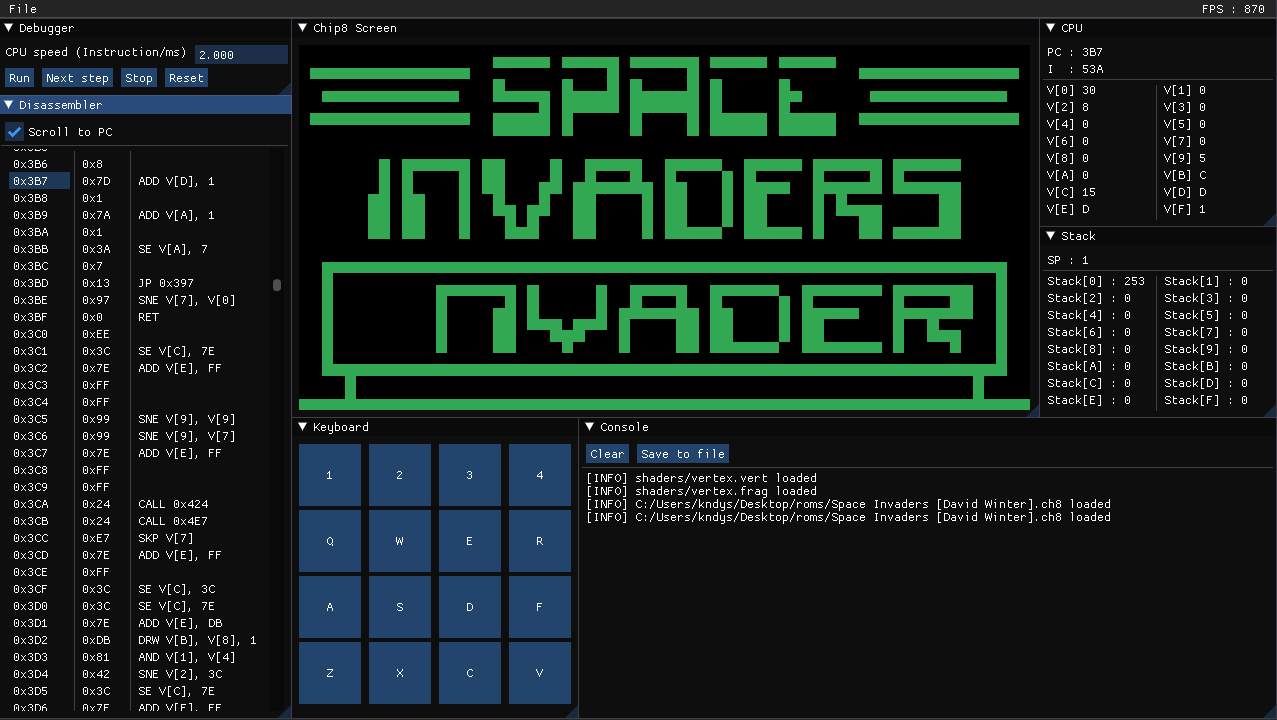
Task: Stop the emulator execution
Action: click(138, 77)
